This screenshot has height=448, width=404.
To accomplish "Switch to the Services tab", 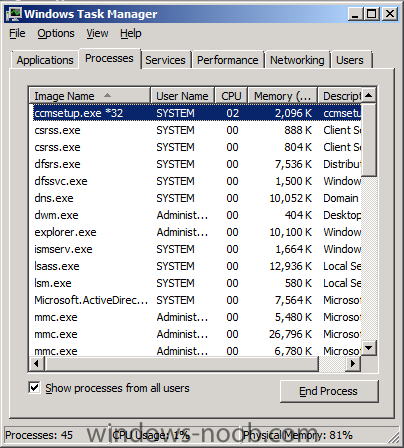I will tap(165, 60).
